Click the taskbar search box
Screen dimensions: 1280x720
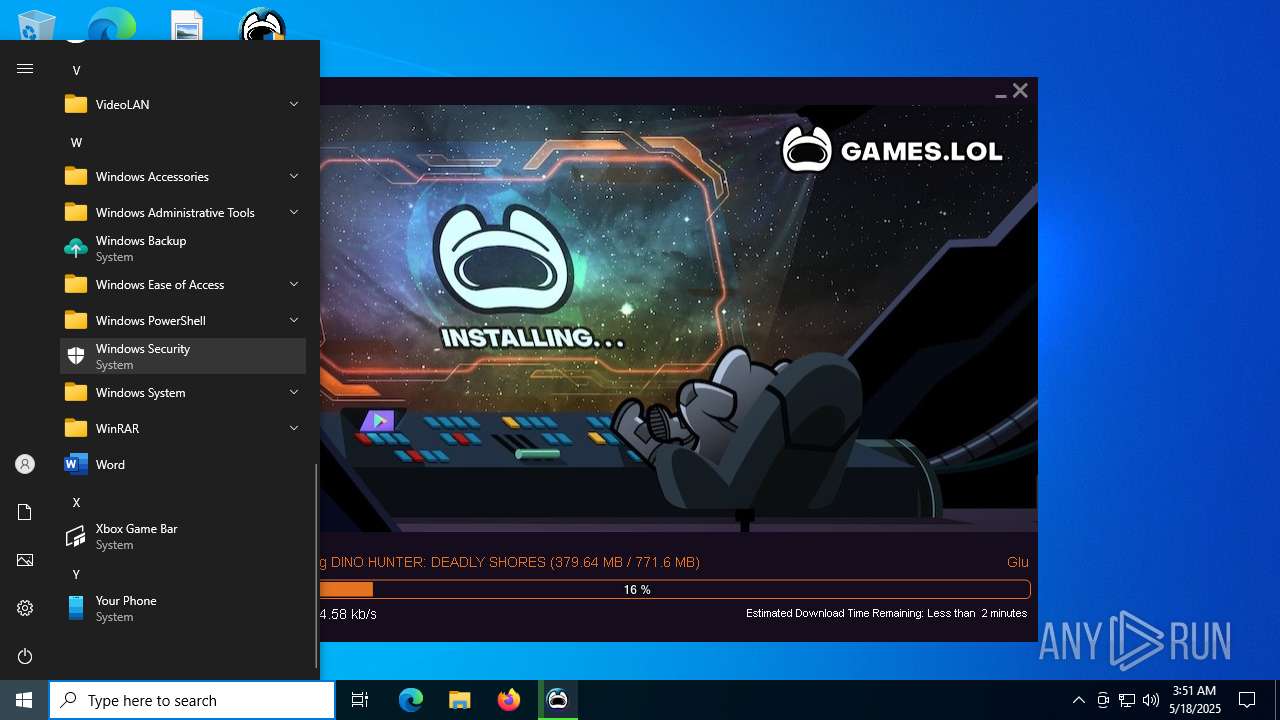[192, 700]
